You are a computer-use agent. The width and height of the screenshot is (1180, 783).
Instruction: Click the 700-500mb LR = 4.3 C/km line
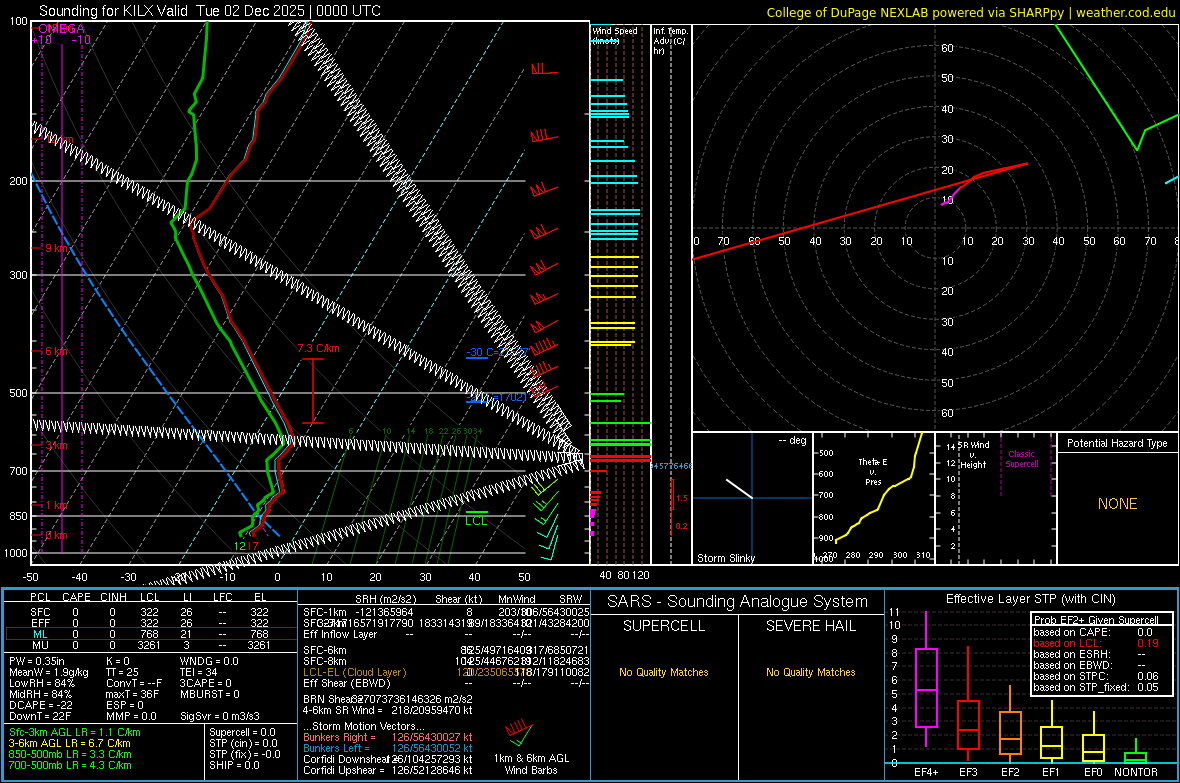(x=70, y=766)
